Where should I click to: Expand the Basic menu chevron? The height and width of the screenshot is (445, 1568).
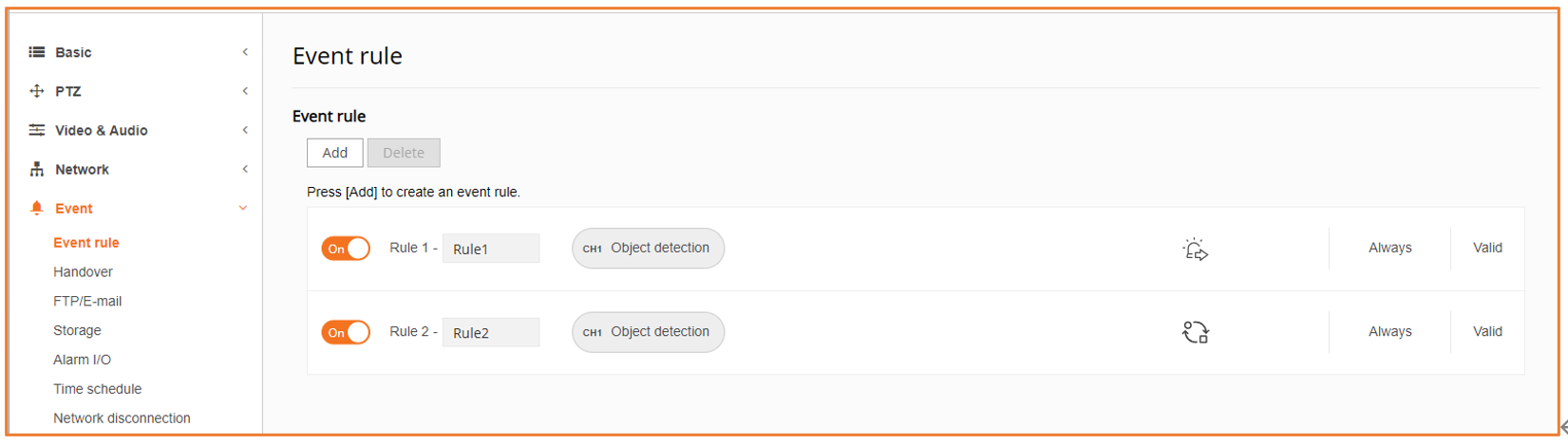coord(245,52)
